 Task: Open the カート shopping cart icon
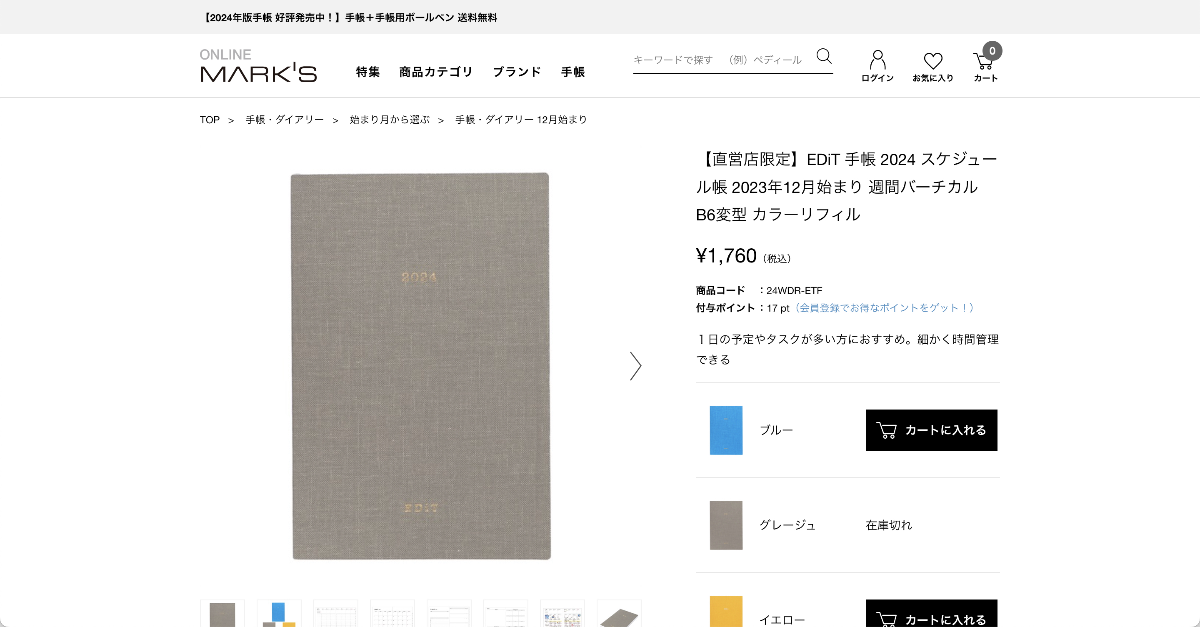[x=986, y=64]
